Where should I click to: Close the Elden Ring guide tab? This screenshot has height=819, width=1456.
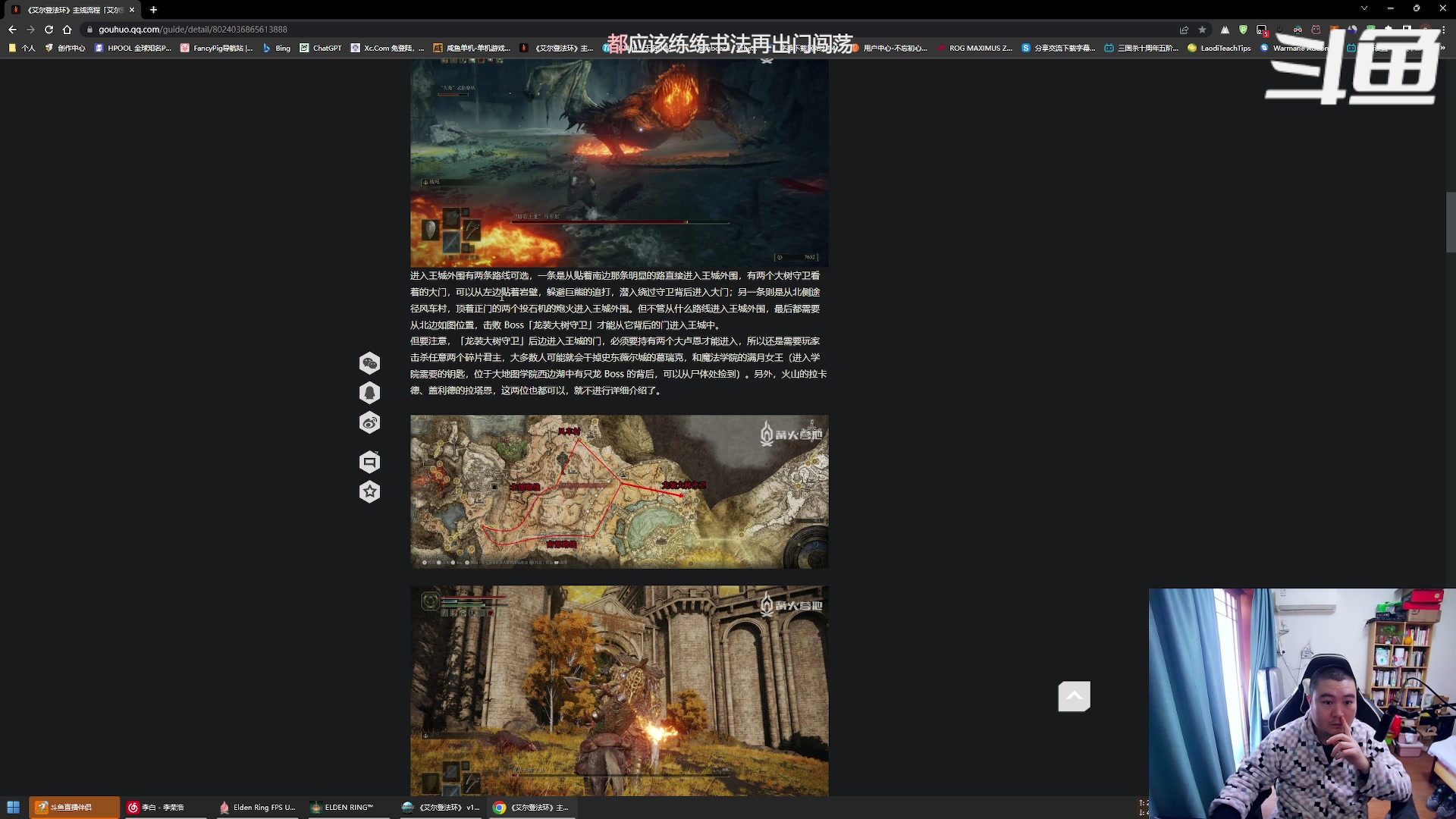click(132, 10)
